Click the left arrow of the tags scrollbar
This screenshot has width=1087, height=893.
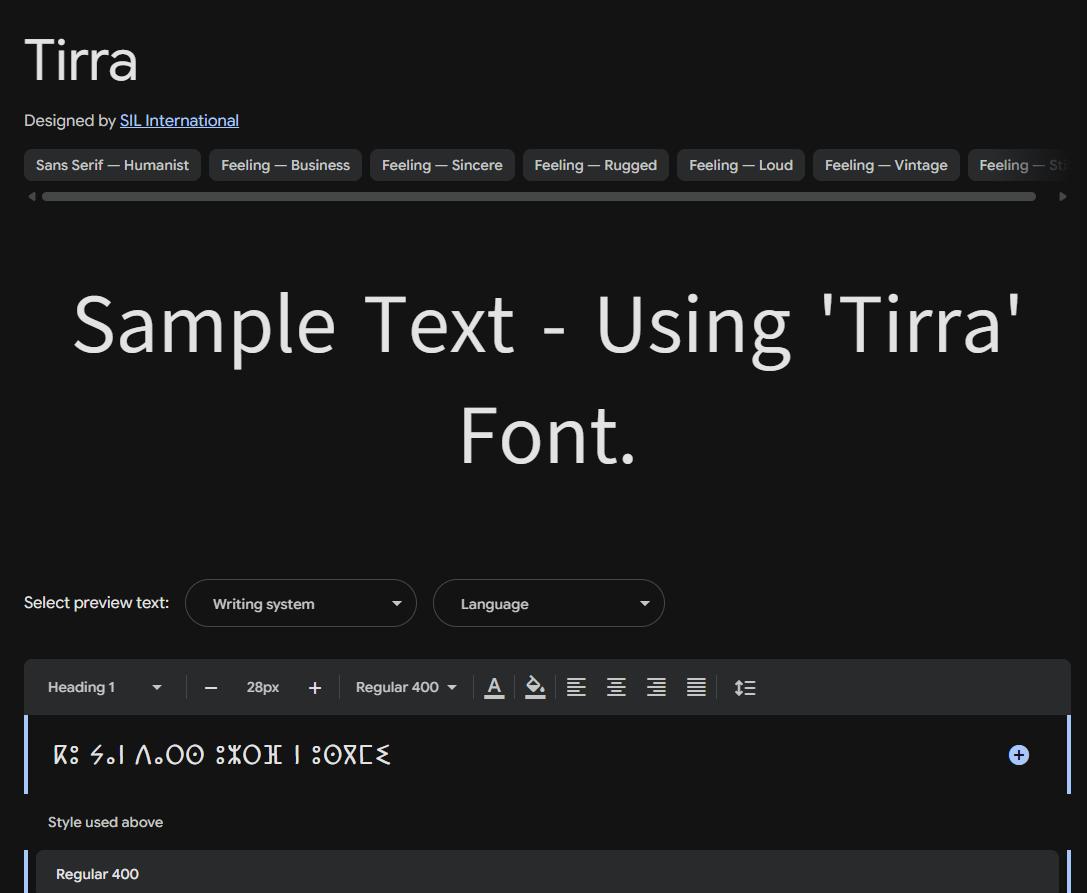(31, 197)
